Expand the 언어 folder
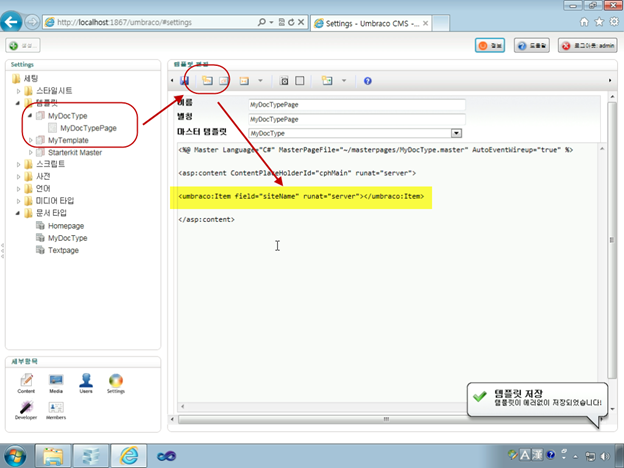624x468 pixels. point(18,189)
